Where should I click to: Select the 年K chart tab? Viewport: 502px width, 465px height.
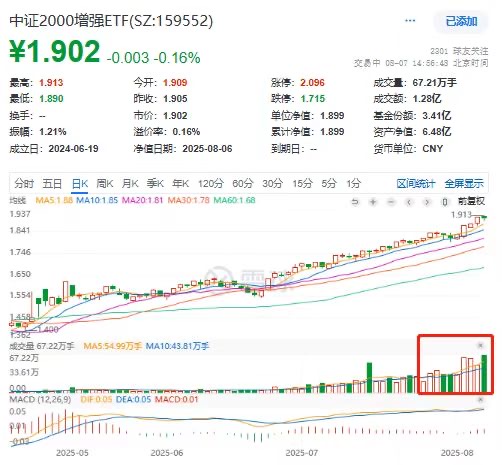pyautogui.click(x=181, y=183)
